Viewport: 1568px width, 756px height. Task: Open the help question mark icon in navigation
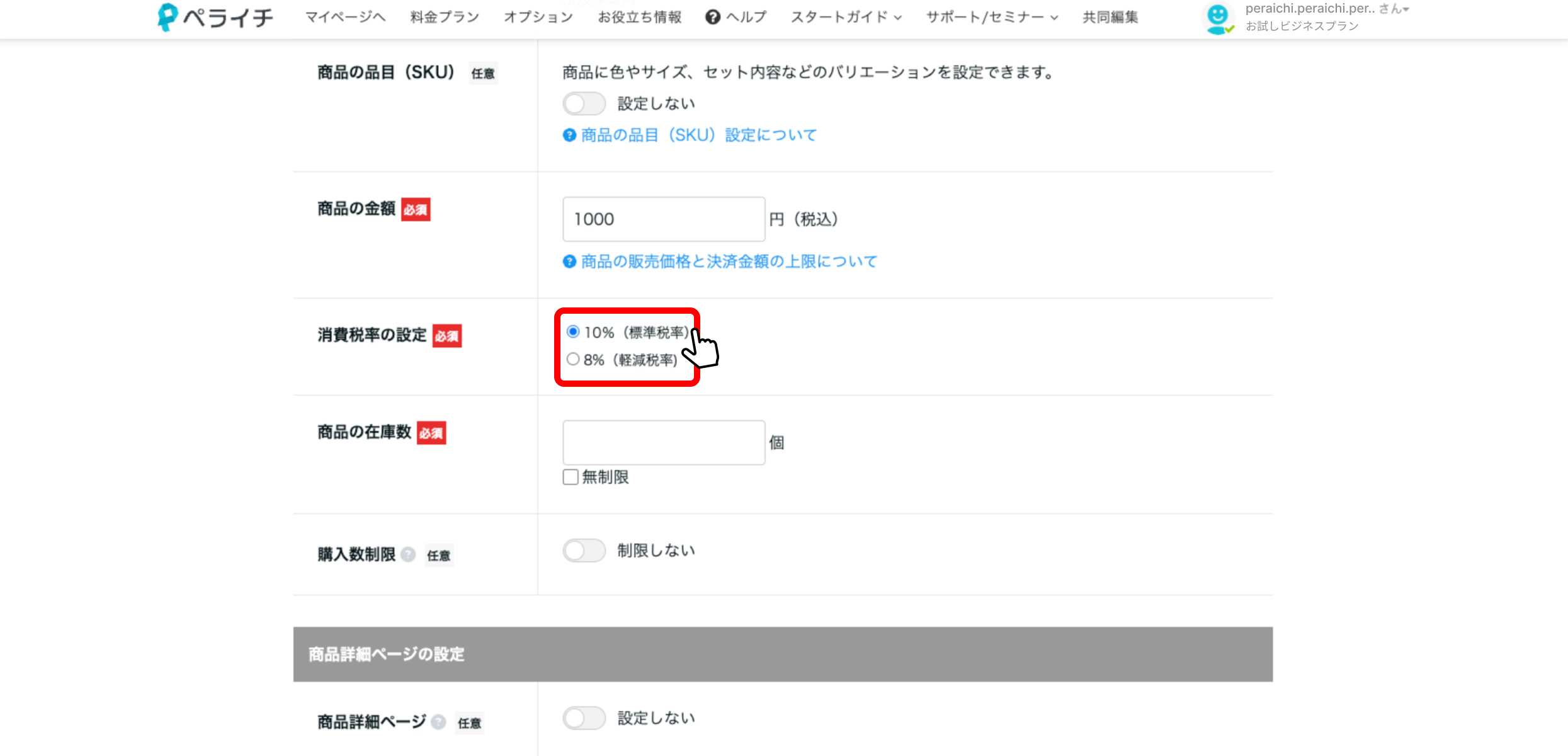[x=712, y=17]
